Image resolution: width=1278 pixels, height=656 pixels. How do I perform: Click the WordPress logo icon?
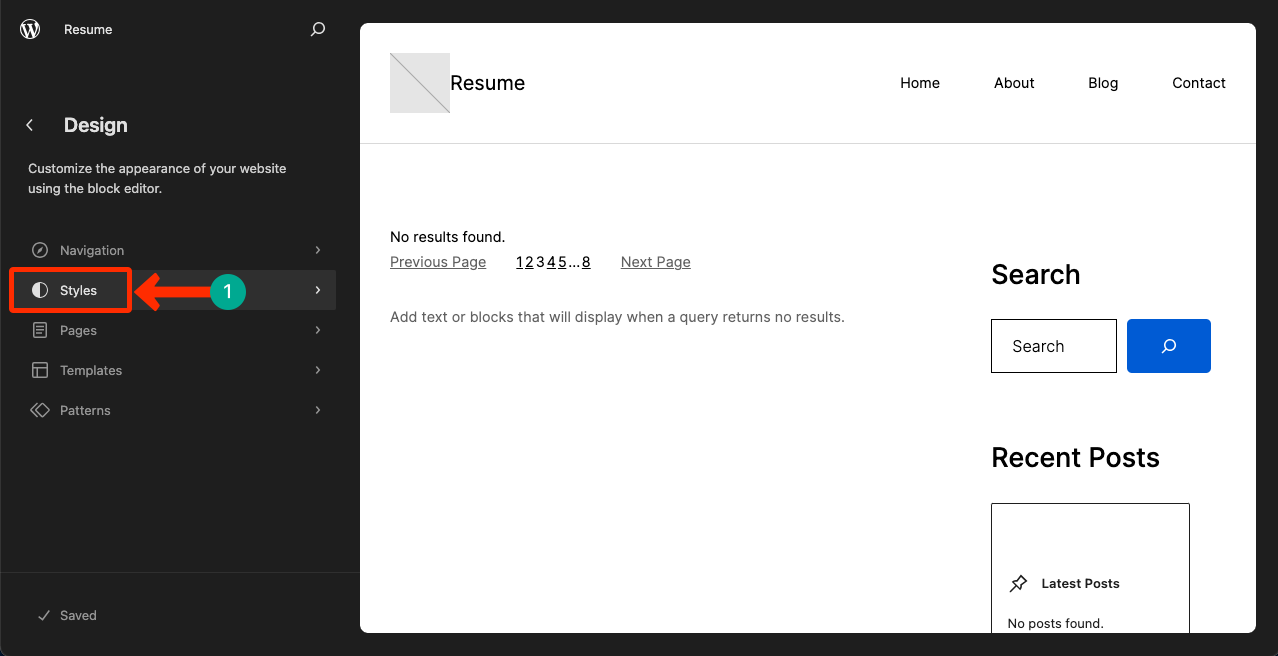tap(30, 29)
